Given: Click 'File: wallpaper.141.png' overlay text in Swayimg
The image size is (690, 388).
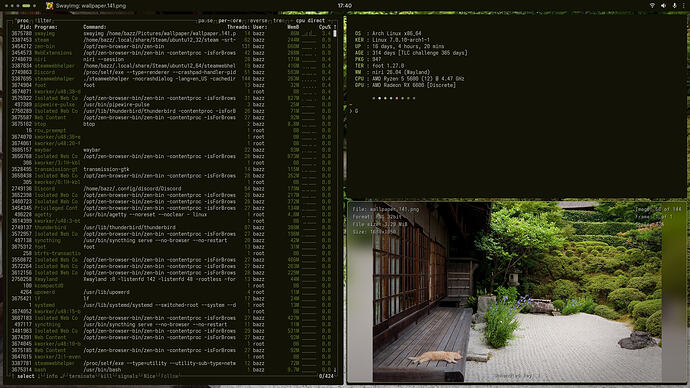Looking at the screenshot, I should coord(385,209).
